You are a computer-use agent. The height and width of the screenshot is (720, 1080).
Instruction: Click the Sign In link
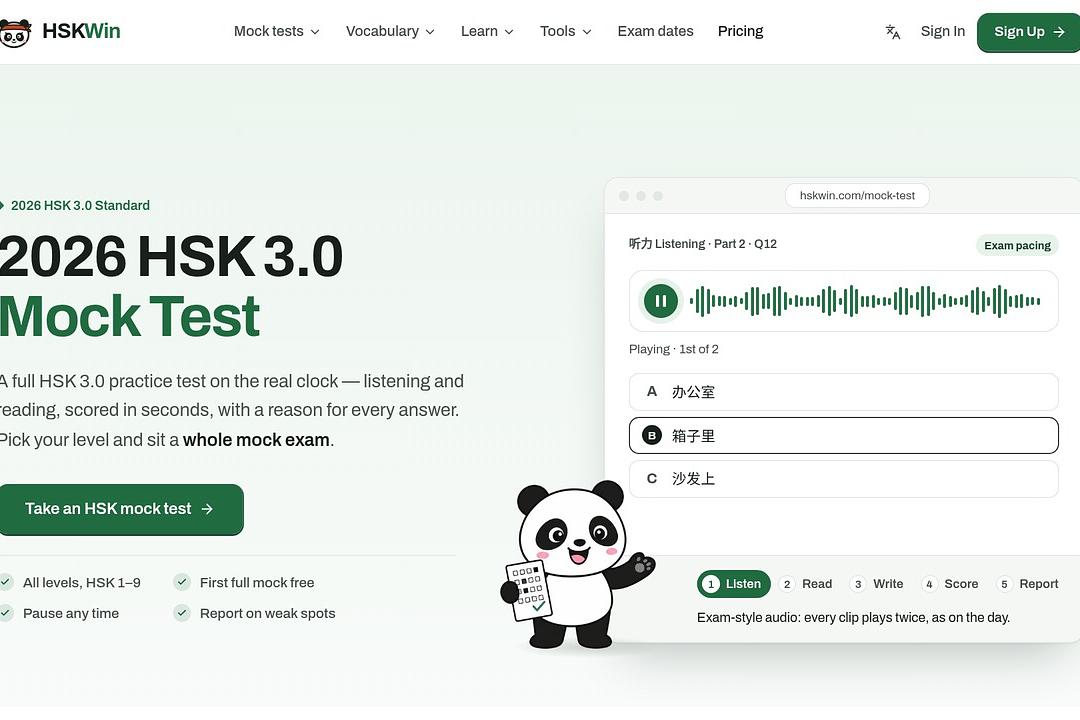click(x=943, y=32)
